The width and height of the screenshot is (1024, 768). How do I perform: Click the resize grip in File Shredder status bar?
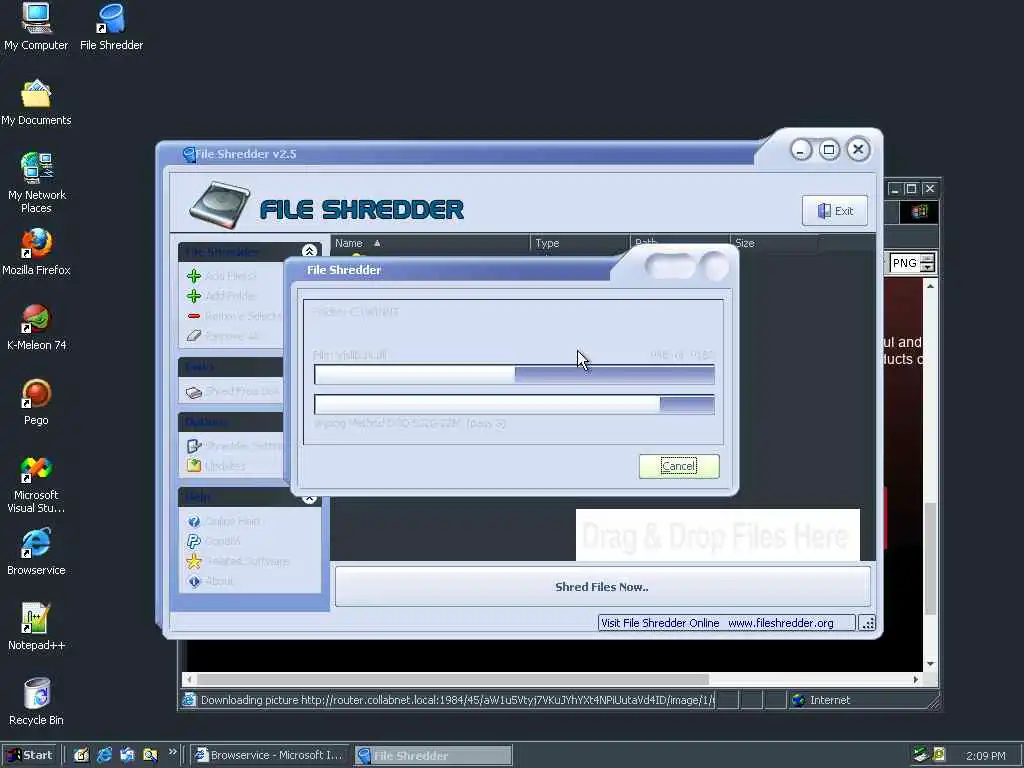tap(867, 623)
